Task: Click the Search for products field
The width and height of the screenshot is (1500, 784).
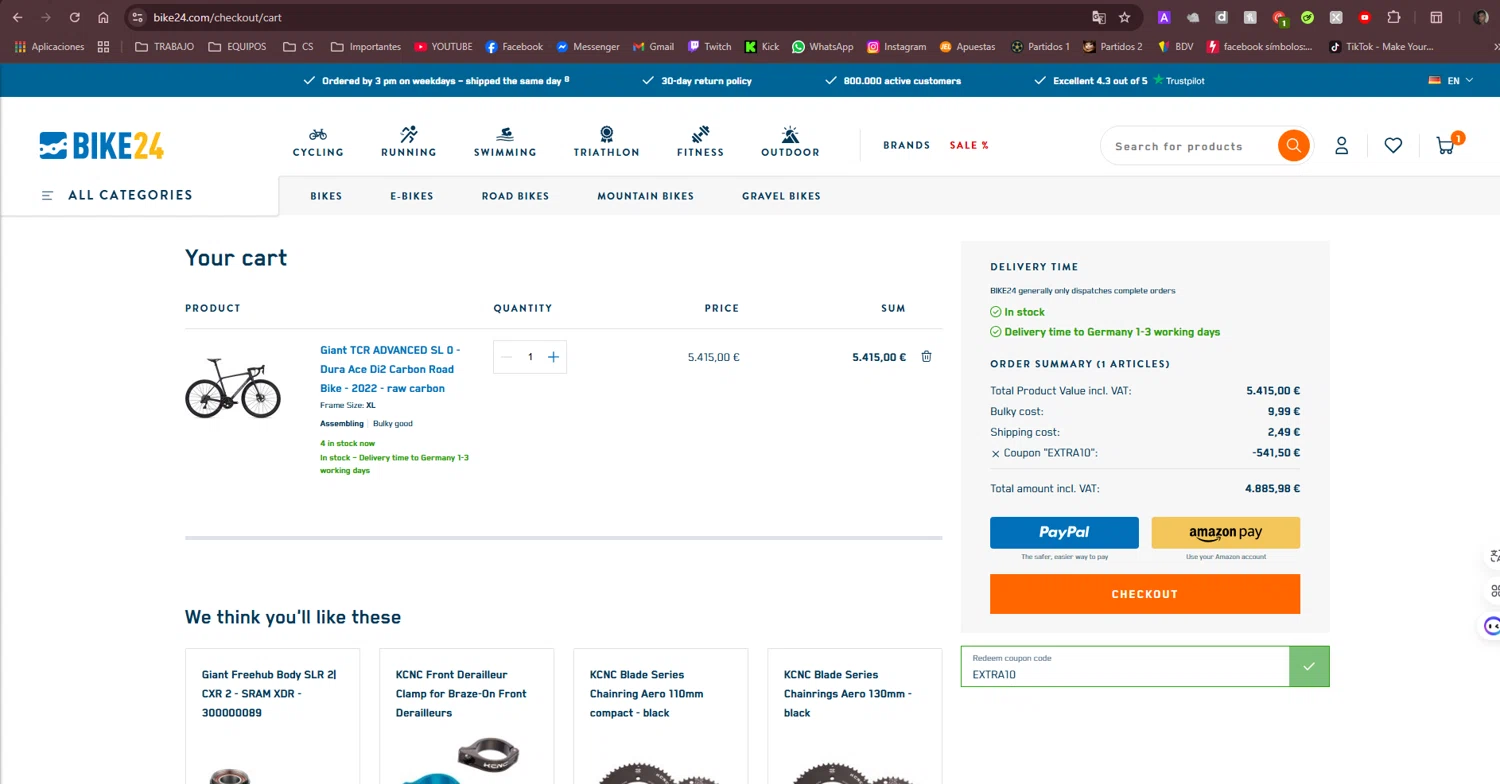Action: [x=1190, y=146]
